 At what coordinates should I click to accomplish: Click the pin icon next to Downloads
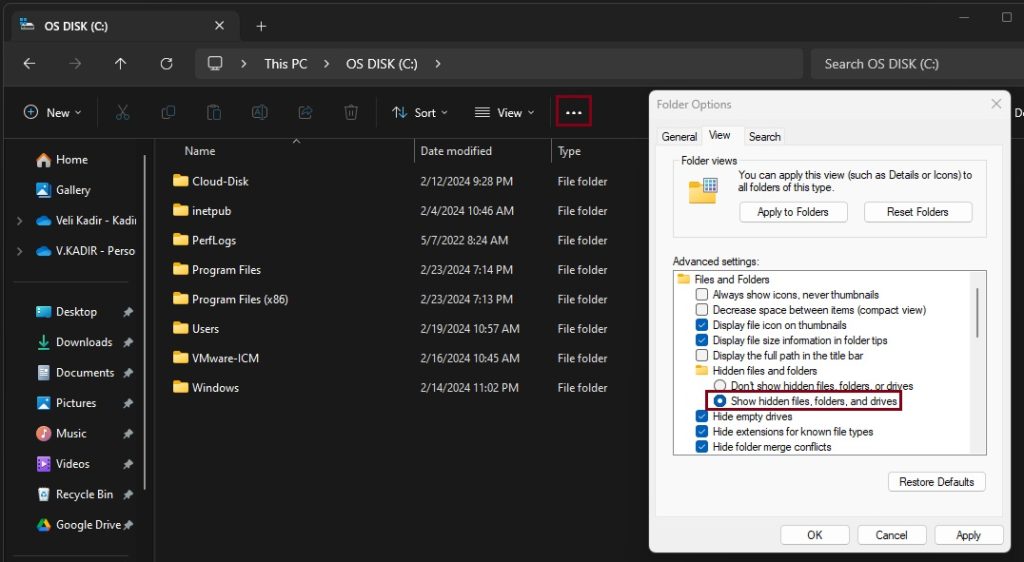(128, 342)
